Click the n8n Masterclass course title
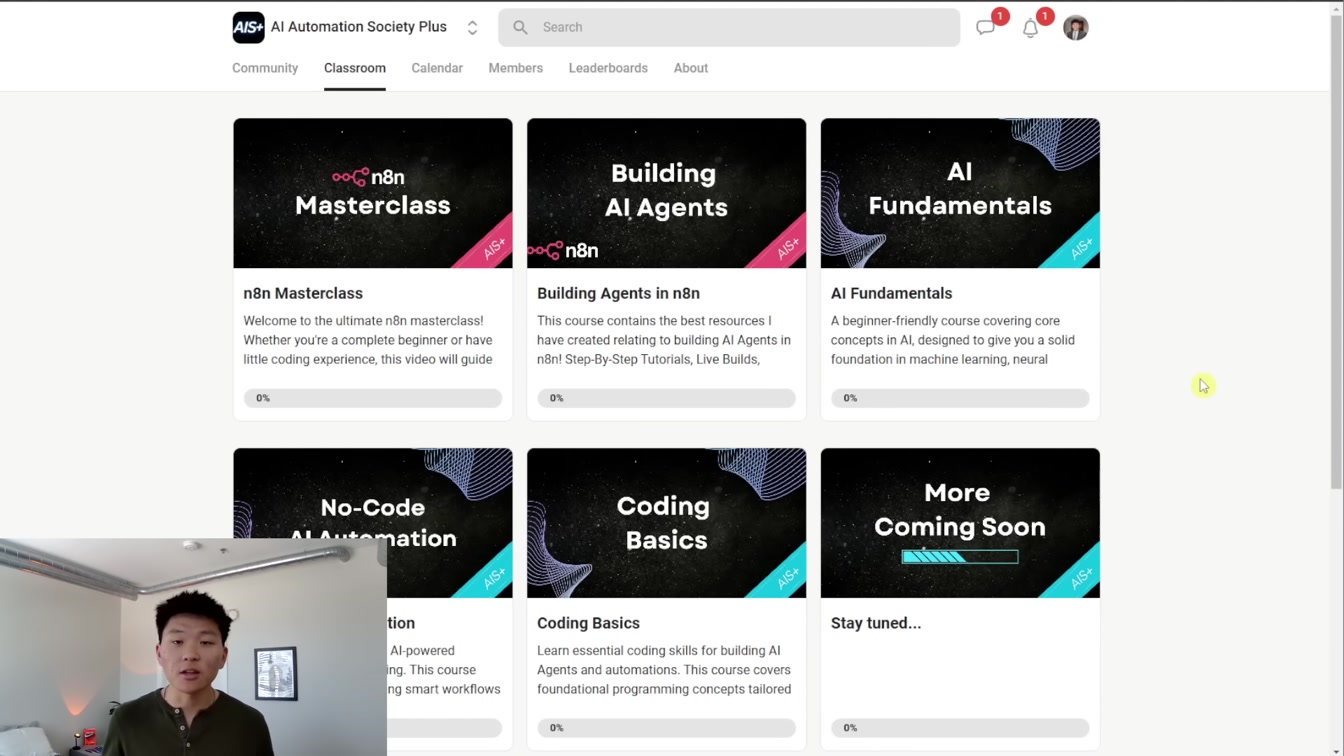 (x=303, y=293)
